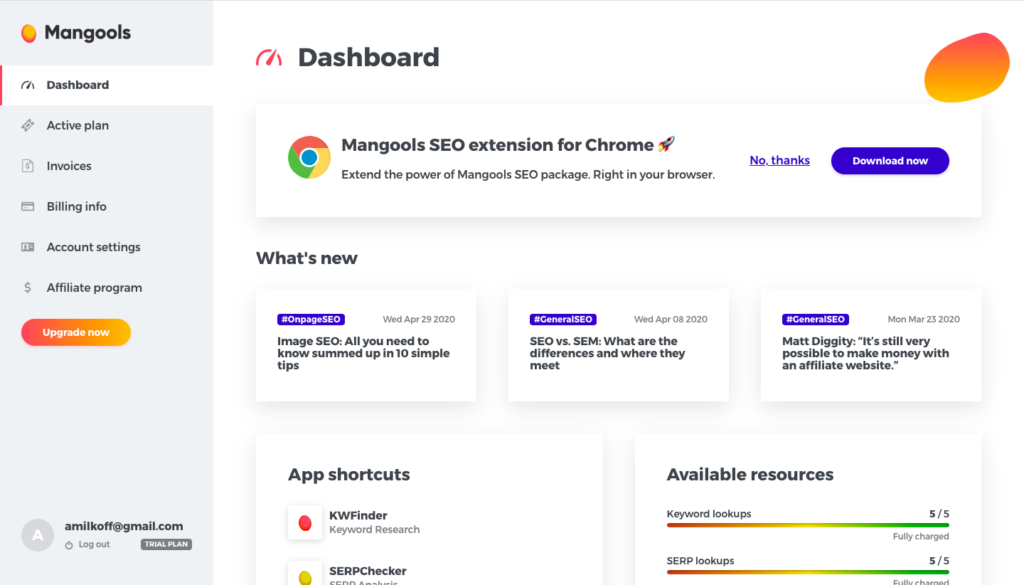
Task: Dismiss the extension banner with No, thanks
Action: [x=779, y=160]
